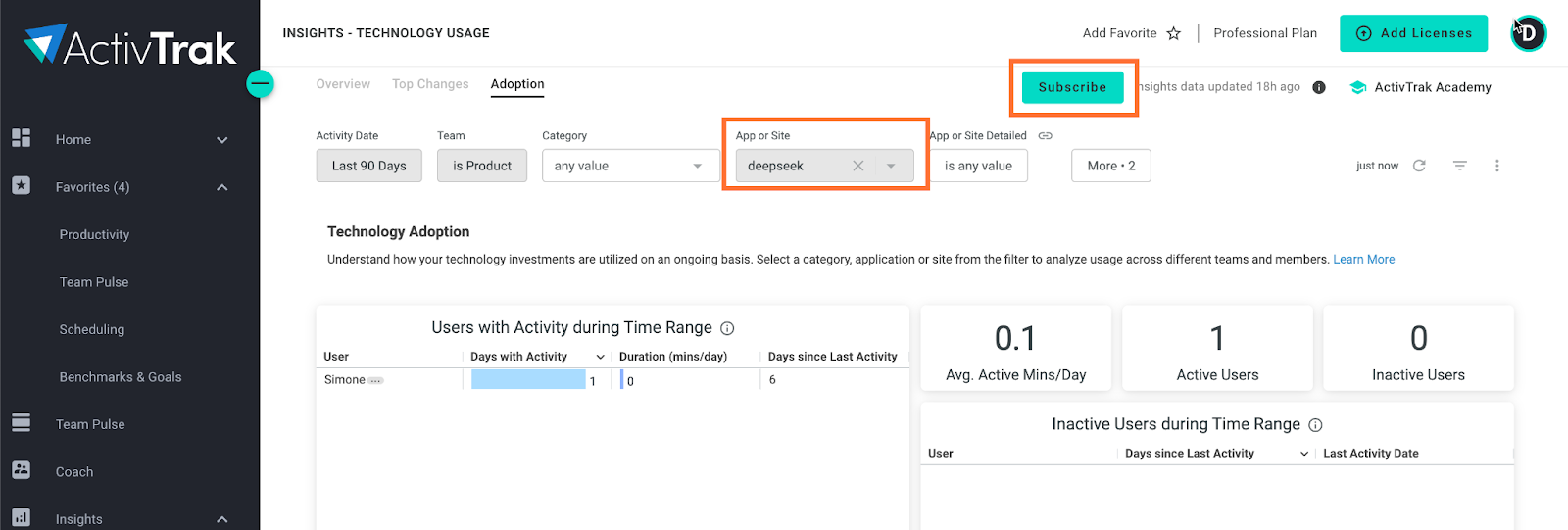
Task: Click the Insights sidebar label
Action: tap(79, 519)
